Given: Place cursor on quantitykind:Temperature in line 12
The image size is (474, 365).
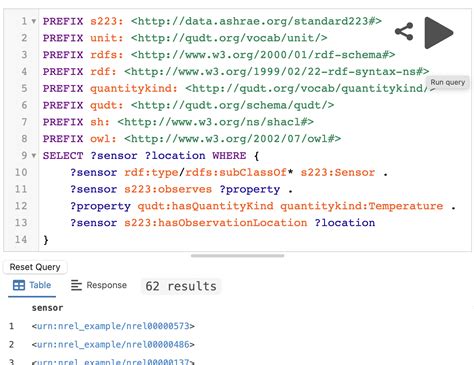Looking at the screenshot, I should click(x=362, y=206).
